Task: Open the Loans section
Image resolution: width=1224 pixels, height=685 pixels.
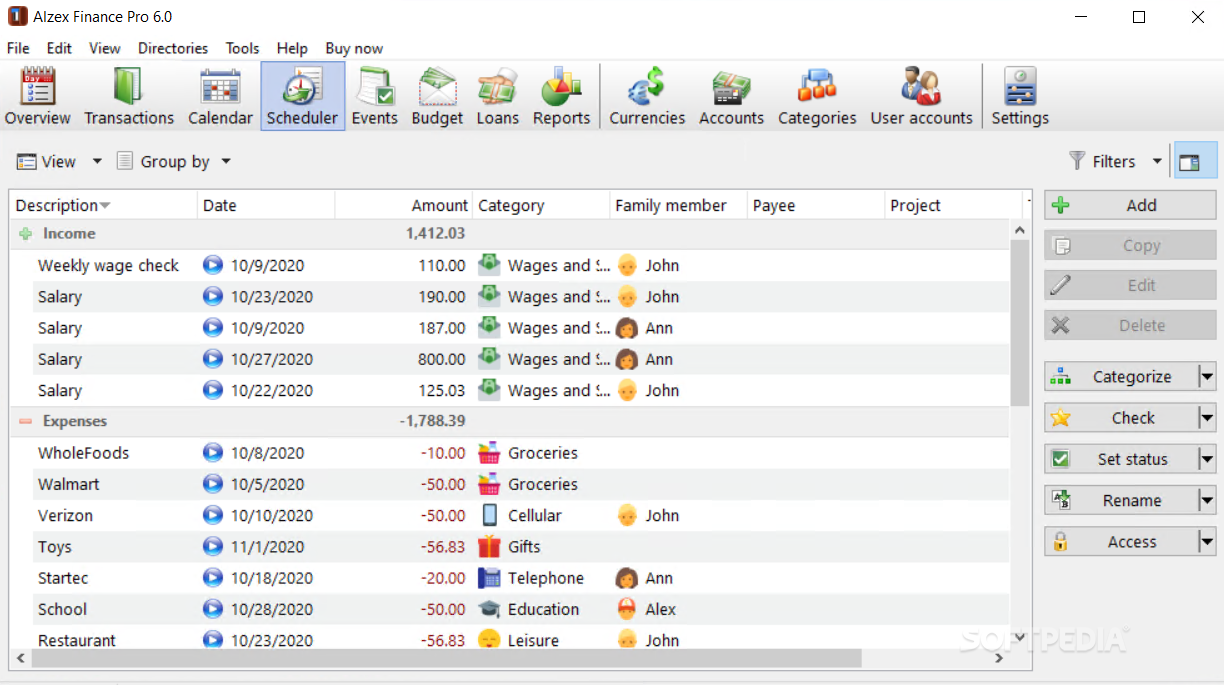Action: [x=497, y=96]
